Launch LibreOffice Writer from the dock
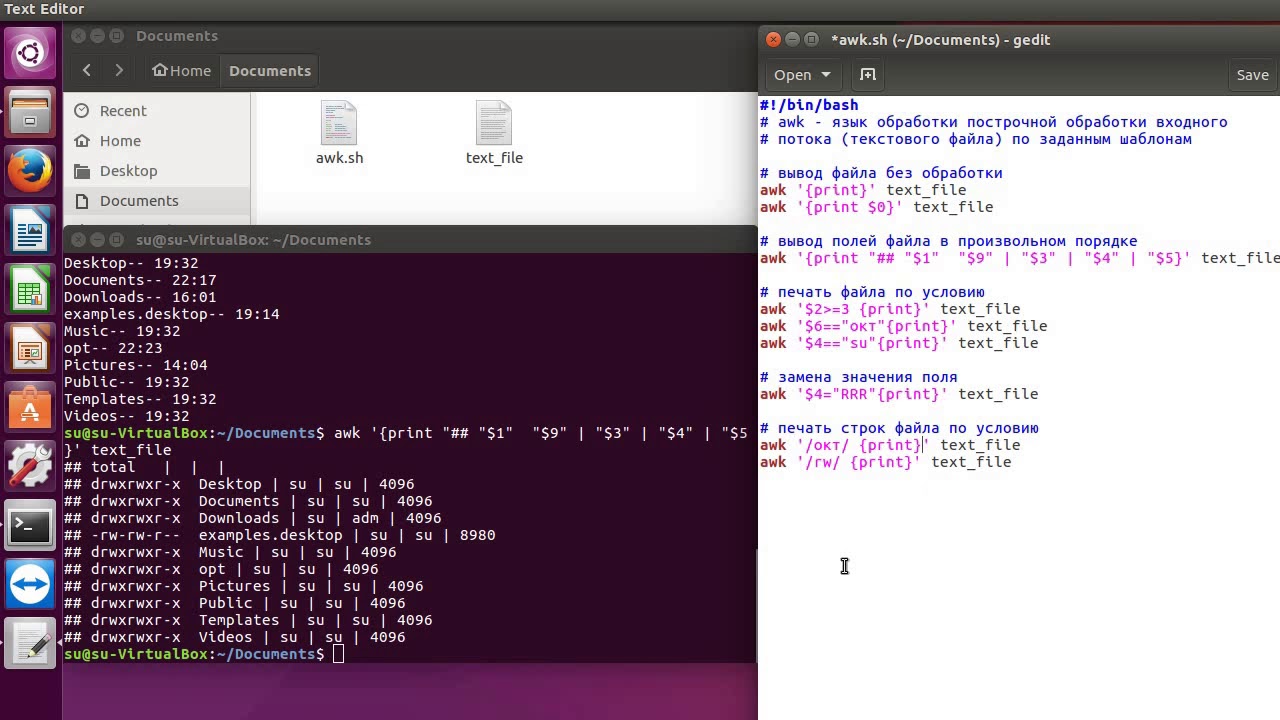This screenshot has height=720, width=1280. point(30,231)
